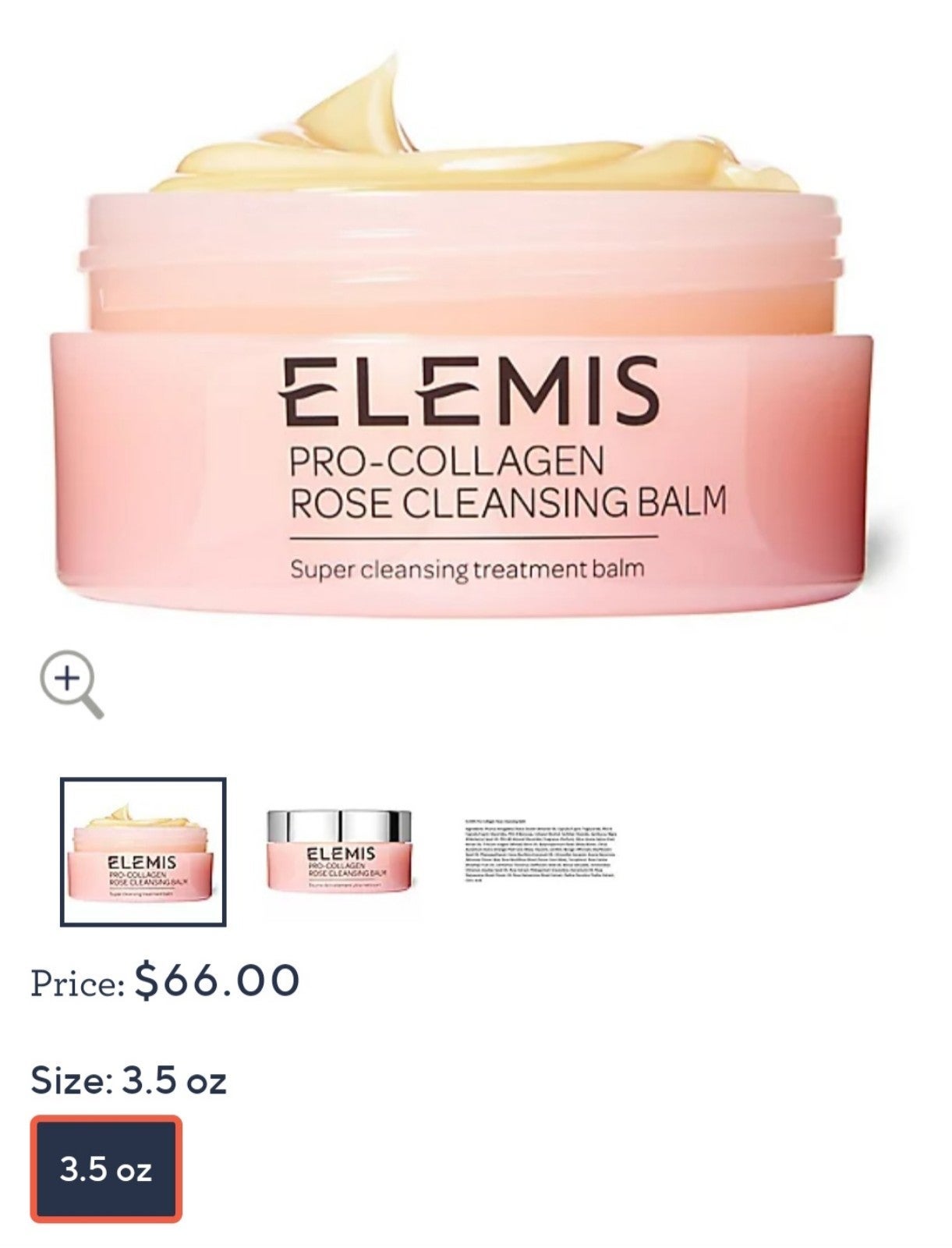The image size is (952, 1248).
Task: View the closed jar with silver lid thumbnail
Action: click(339, 852)
